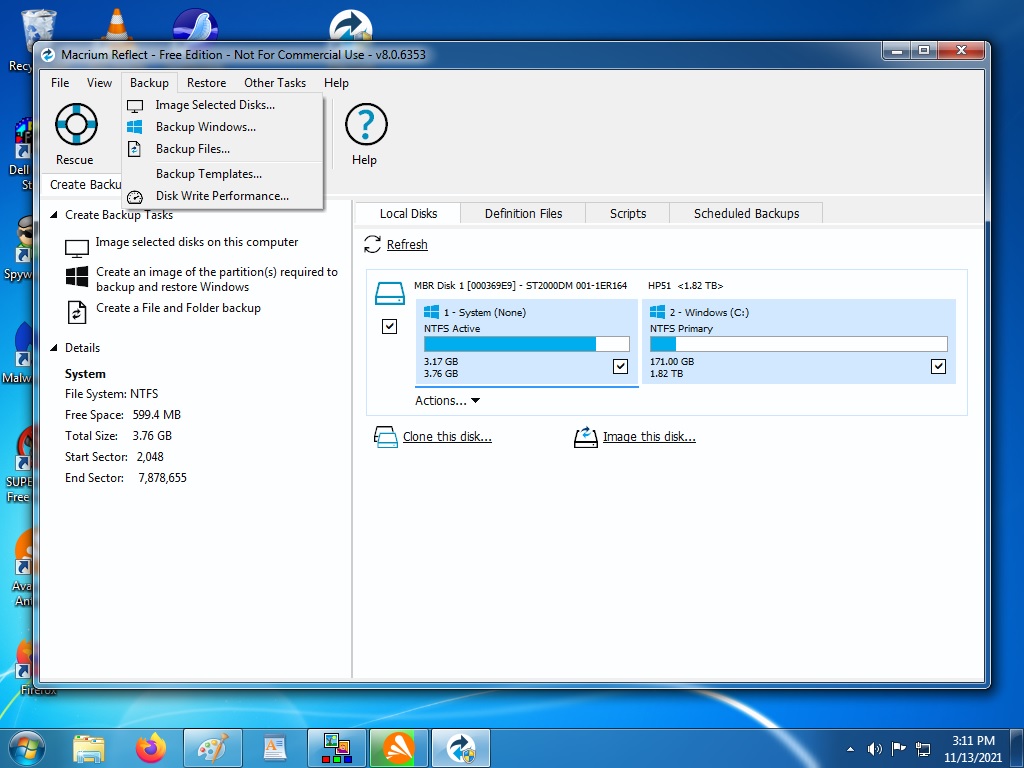Screen dimensions: 1024x768
Task: Choose Backup Files menu entry
Action: [222, 149]
